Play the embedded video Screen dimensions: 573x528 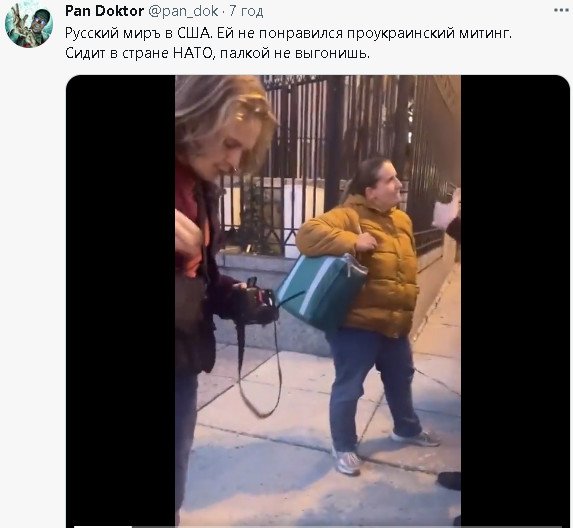coord(318,301)
